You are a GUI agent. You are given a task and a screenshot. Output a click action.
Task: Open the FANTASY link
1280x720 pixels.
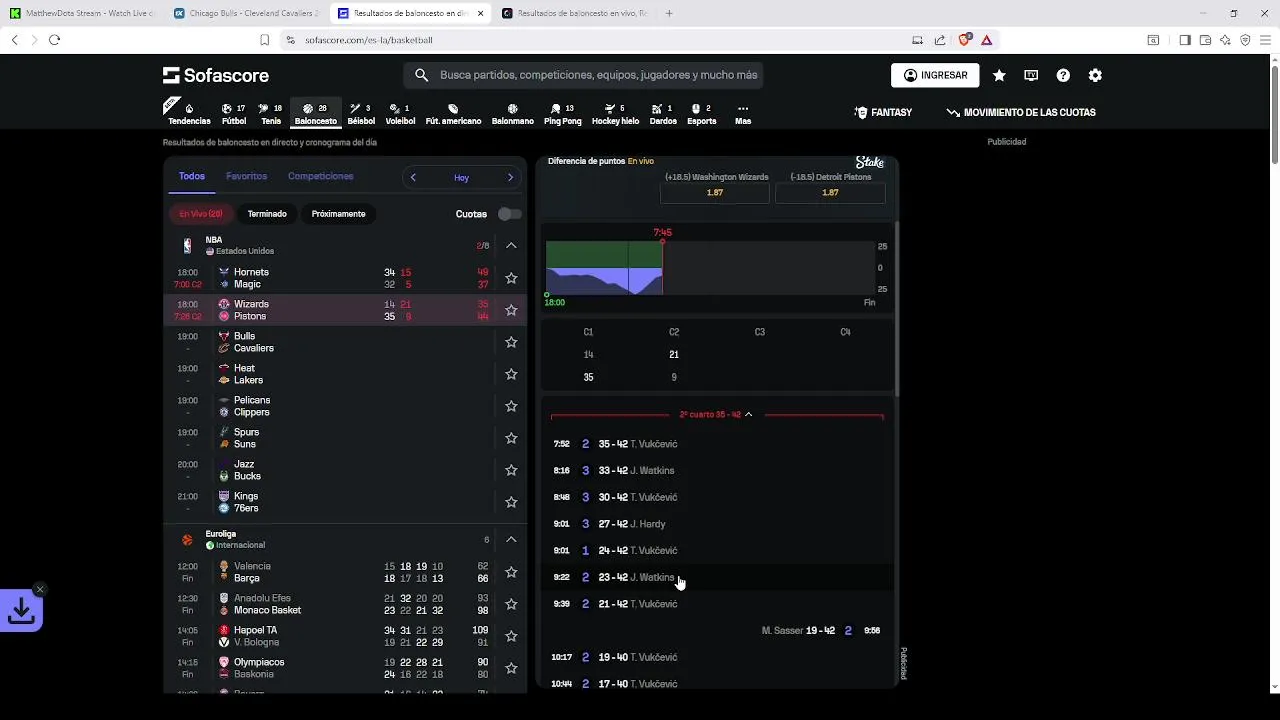pyautogui.click(x=883, y=113)
